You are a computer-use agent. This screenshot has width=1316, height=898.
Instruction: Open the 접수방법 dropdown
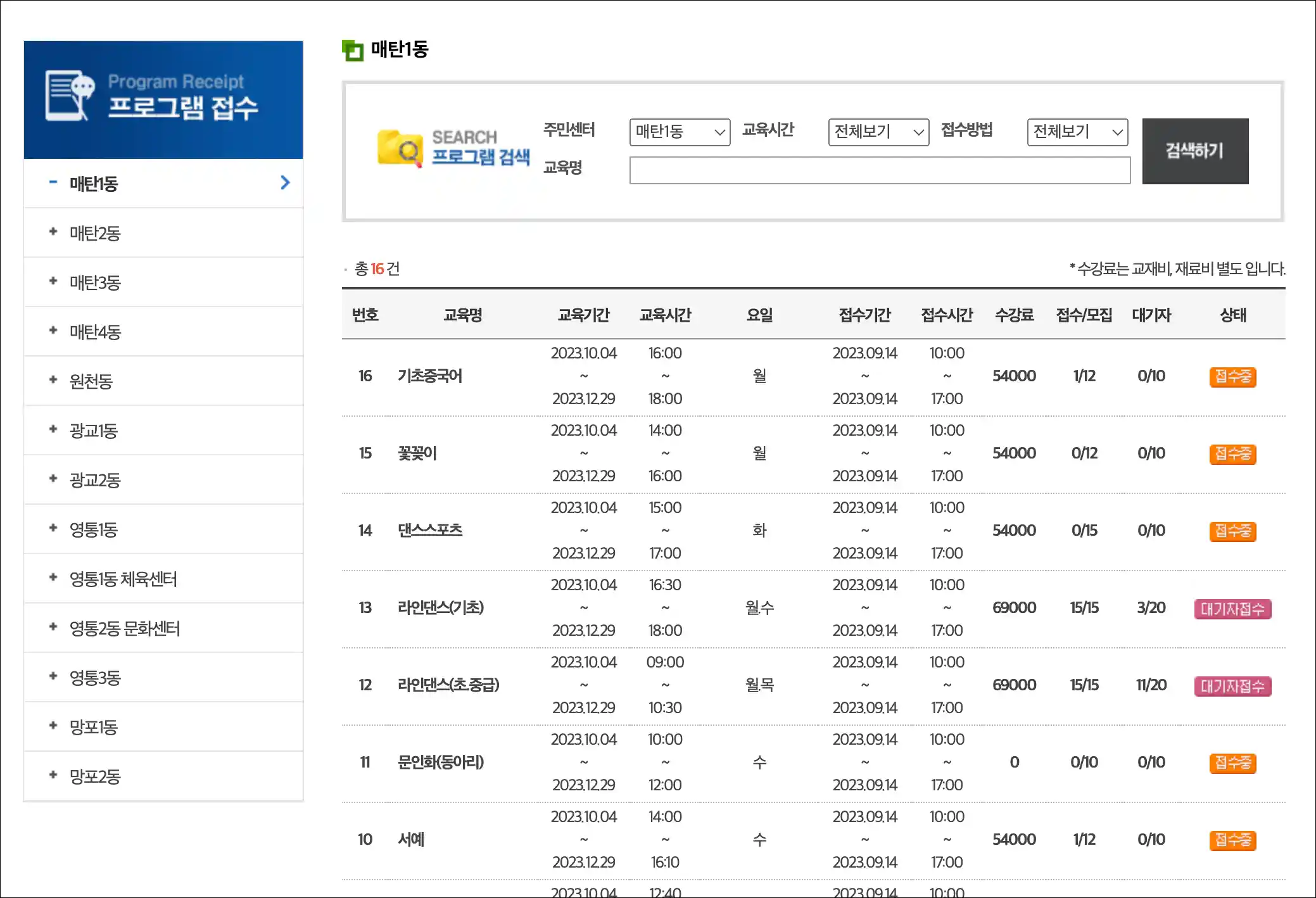coord(1077,132)
